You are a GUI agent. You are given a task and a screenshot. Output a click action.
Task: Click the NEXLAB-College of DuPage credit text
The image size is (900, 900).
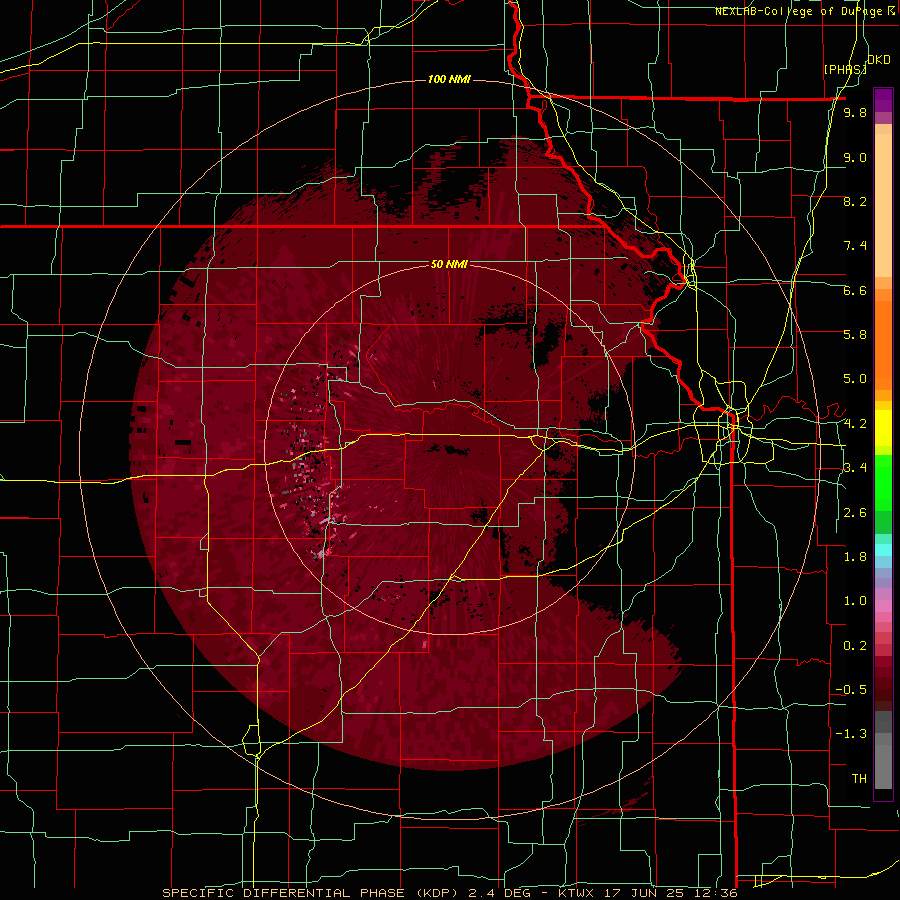coord(798,11)
